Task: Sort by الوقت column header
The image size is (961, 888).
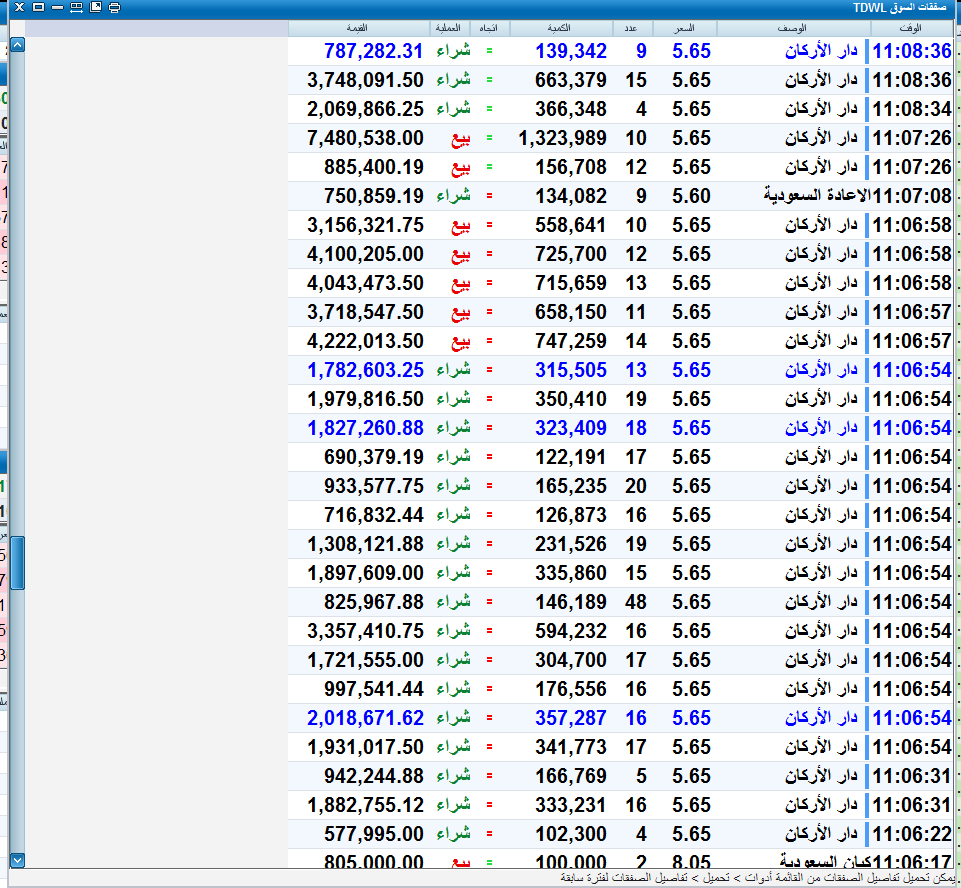Action: point(911,28)
